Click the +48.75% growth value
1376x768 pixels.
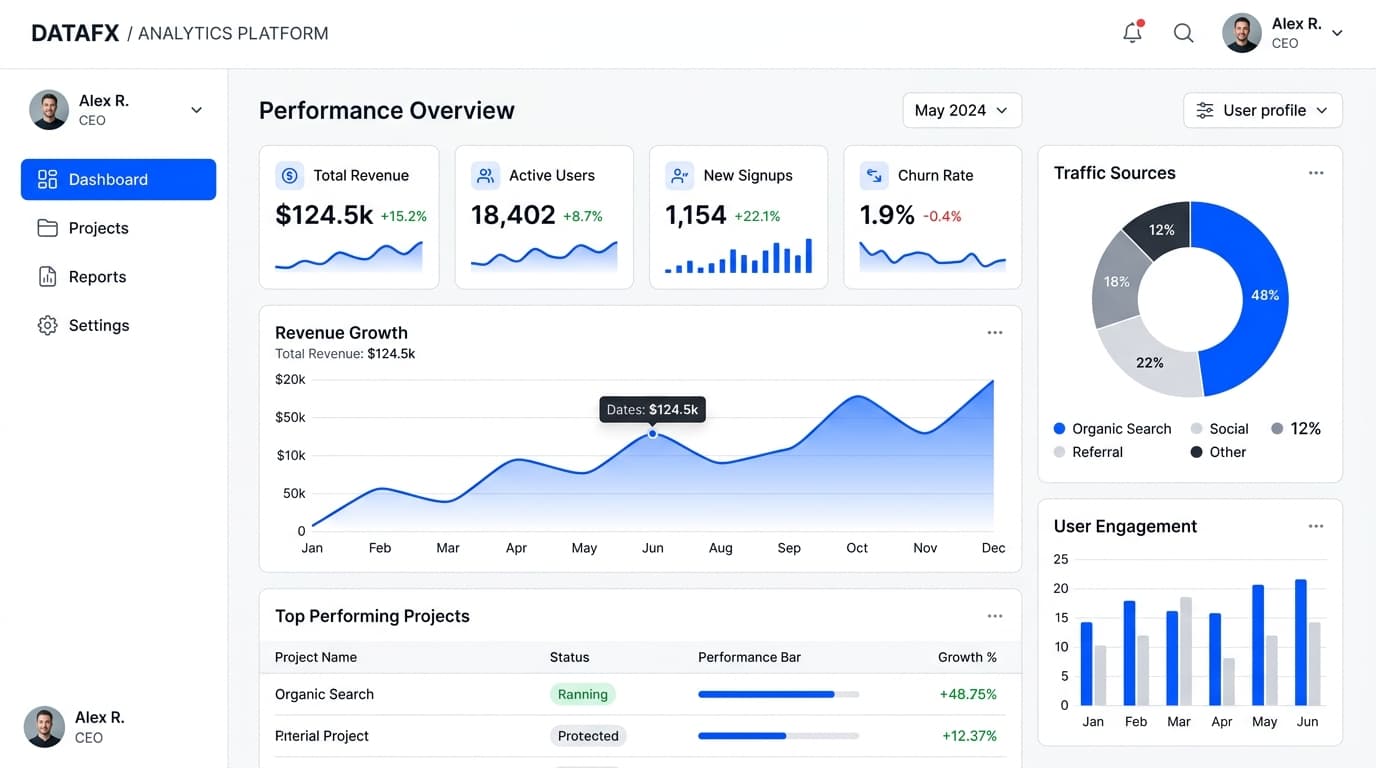coord(968,694)
